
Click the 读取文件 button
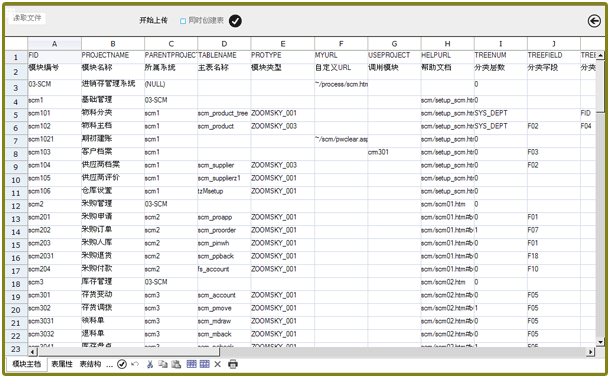click(x=27, y=18)
